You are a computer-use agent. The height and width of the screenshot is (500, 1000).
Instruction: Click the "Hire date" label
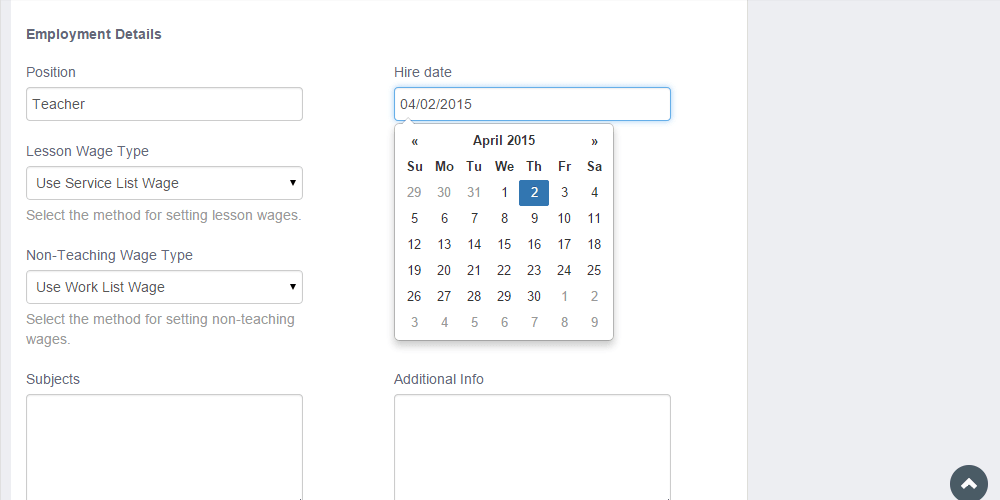(x=423, y=72)
